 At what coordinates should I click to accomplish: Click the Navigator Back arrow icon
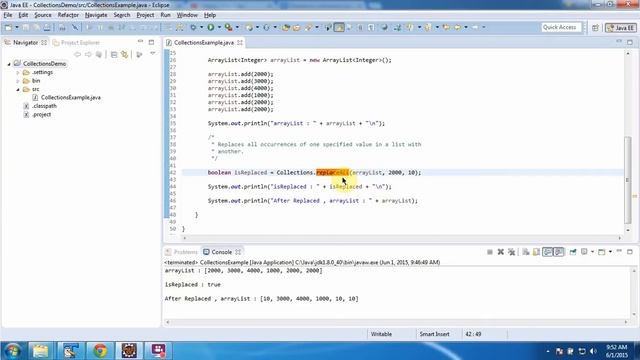77,54
